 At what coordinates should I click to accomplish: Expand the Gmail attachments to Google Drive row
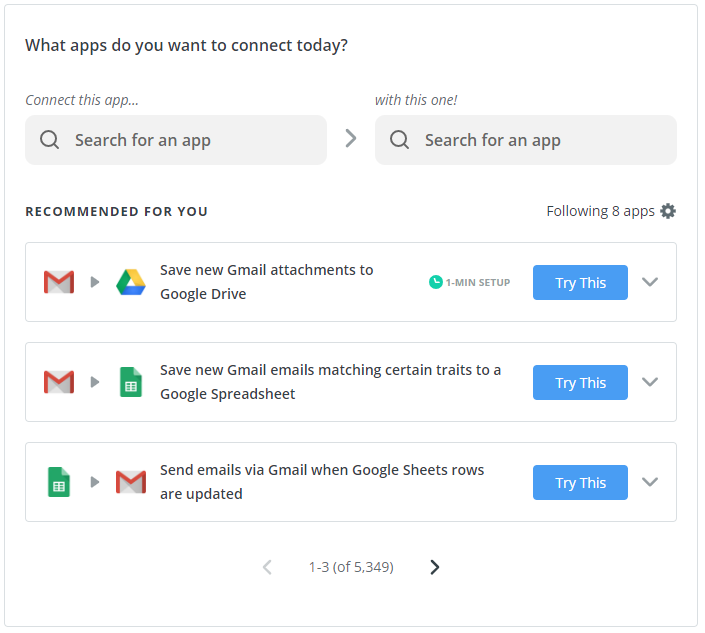650,282
